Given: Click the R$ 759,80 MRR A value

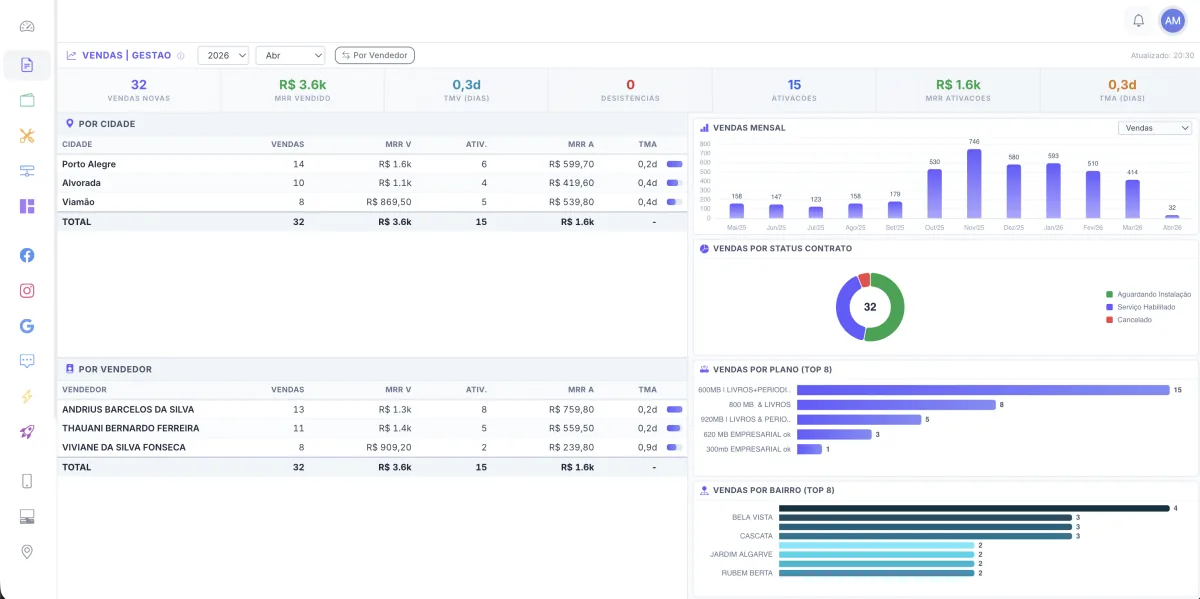Looking at the screenshot, I should click(572, 409).
